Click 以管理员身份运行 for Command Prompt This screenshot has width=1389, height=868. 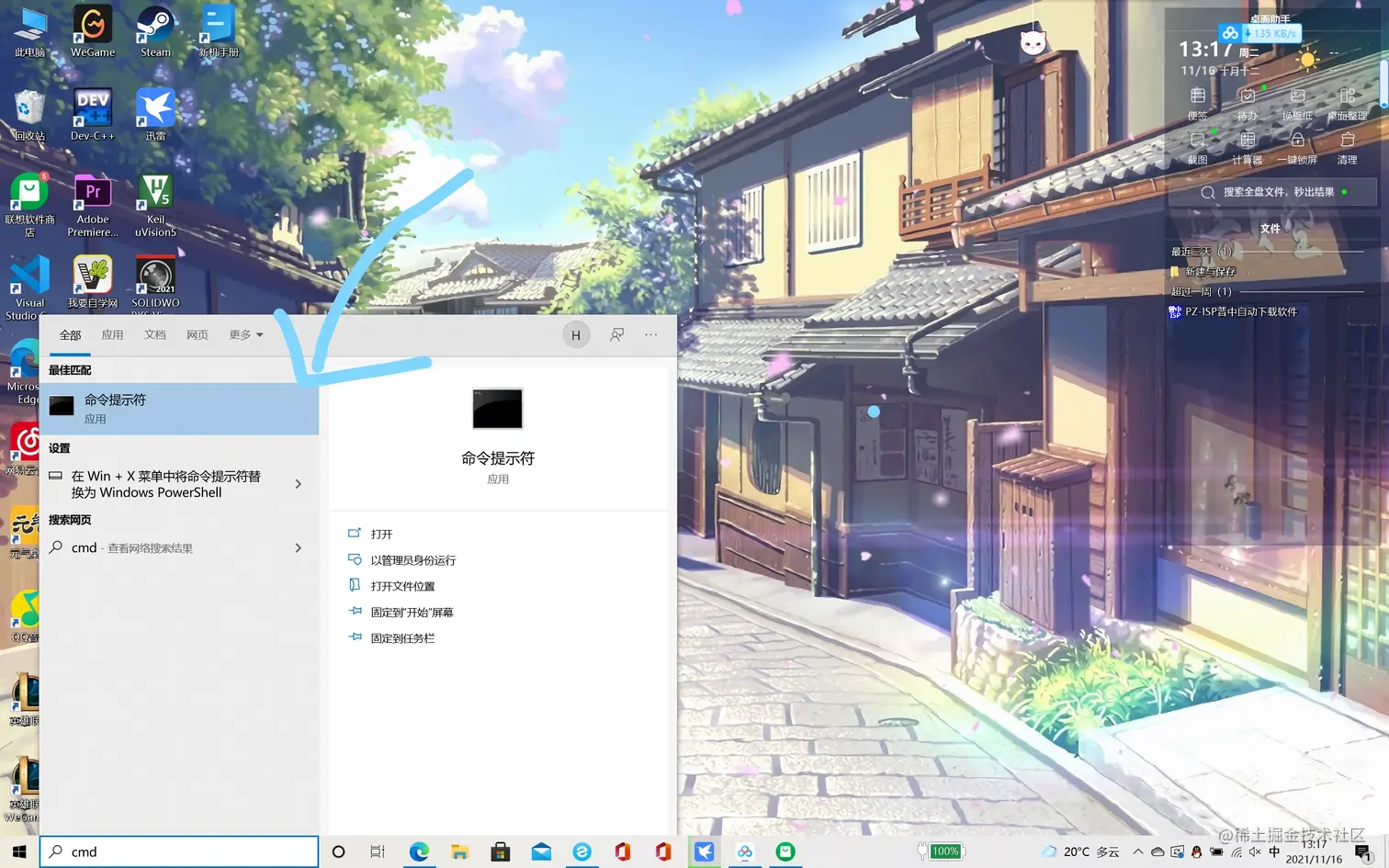(402, 560)
